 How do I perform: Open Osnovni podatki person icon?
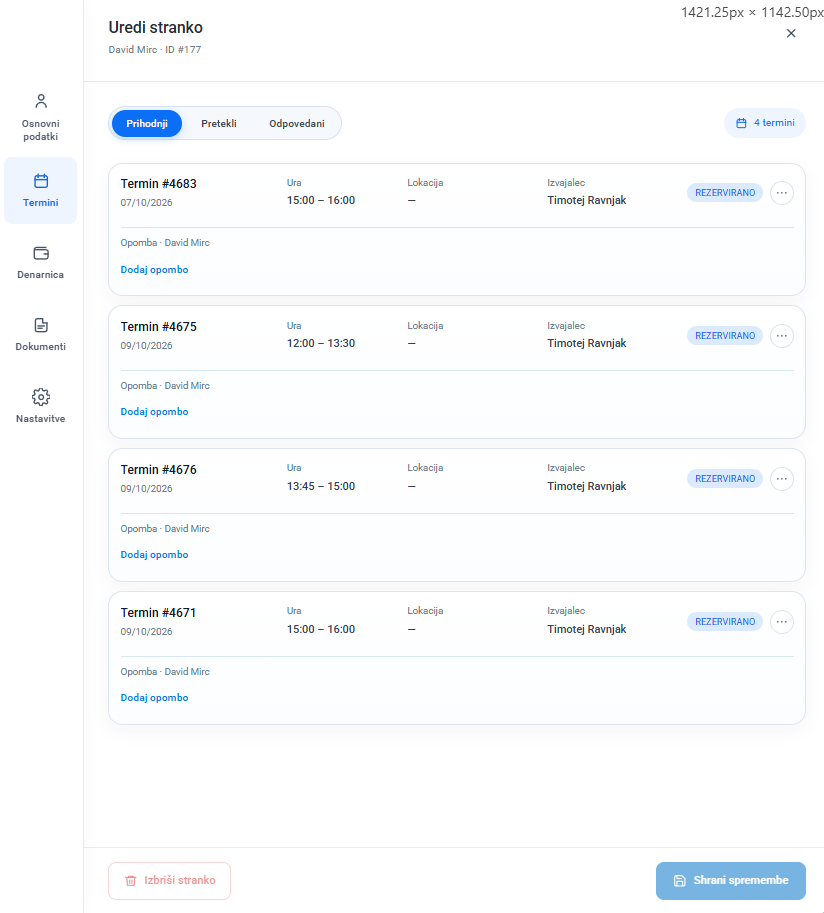tap(41, 101)
